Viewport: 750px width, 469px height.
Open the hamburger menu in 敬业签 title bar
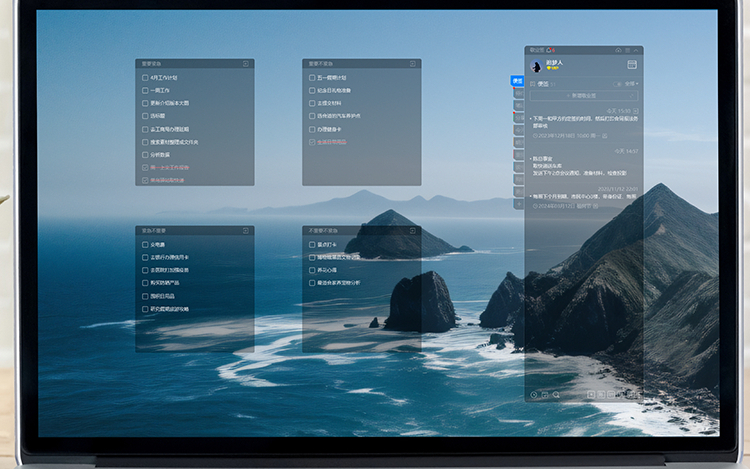627,49
